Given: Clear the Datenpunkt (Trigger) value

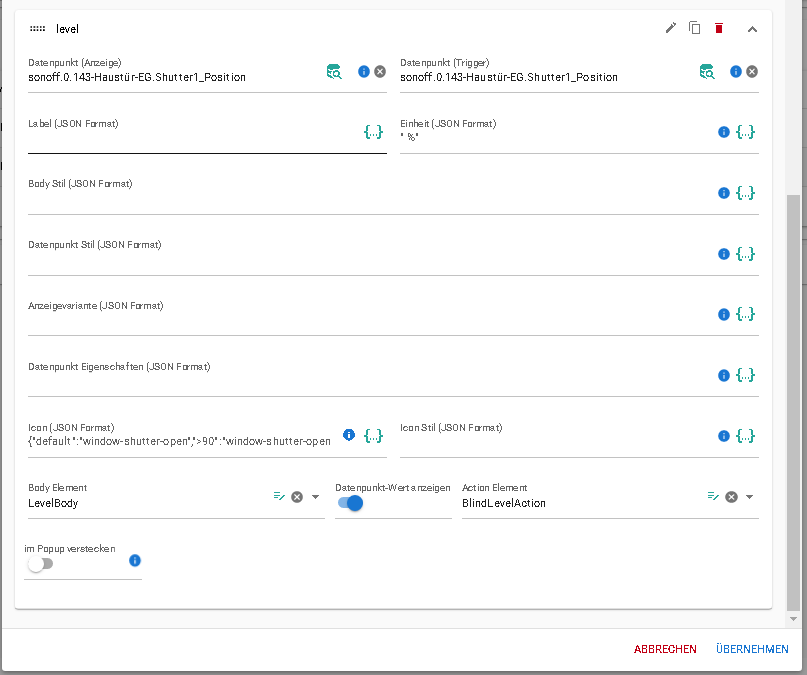Looking at the screenshot, I should [752, 72].
